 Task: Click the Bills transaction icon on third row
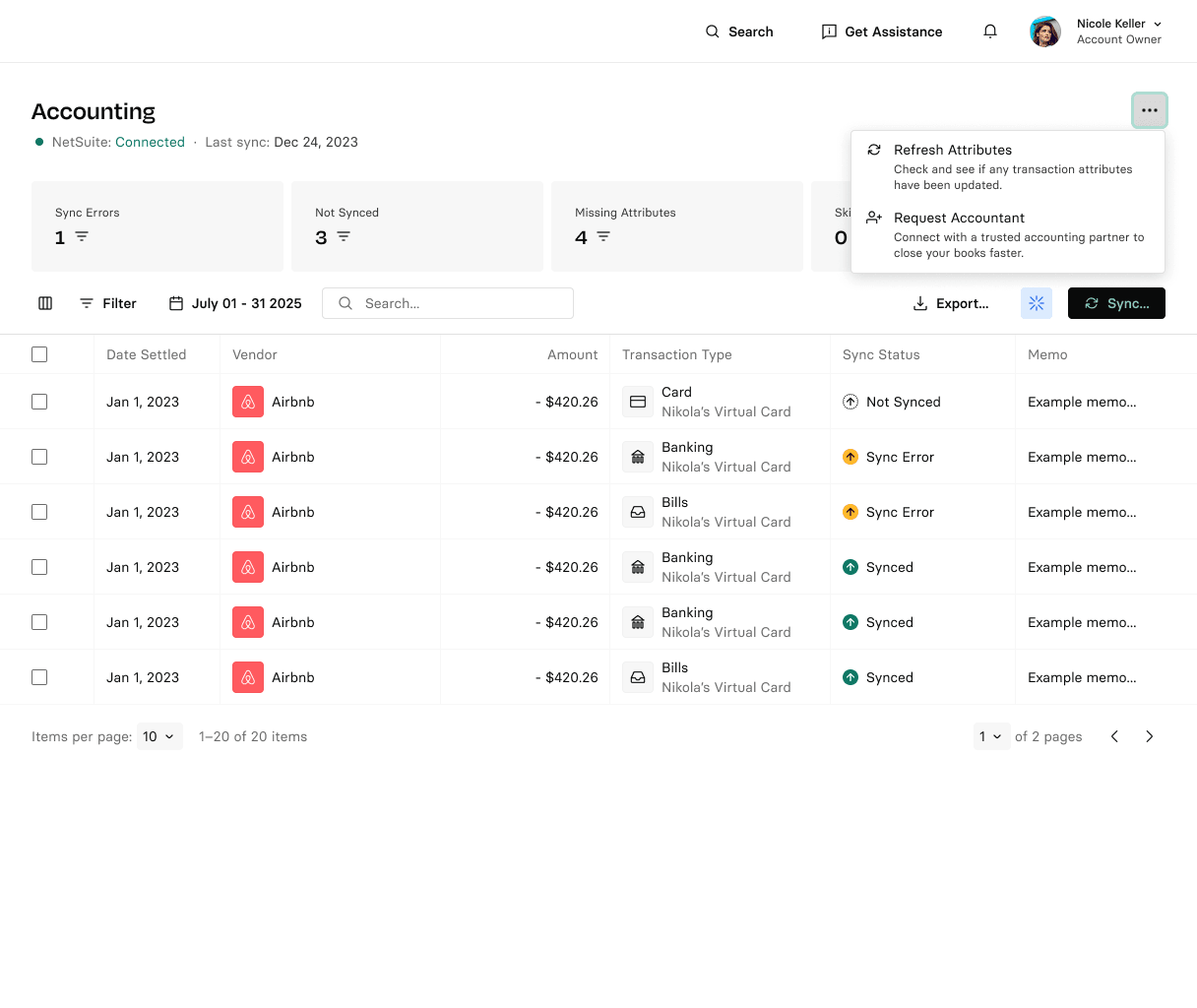pos(638,511)
